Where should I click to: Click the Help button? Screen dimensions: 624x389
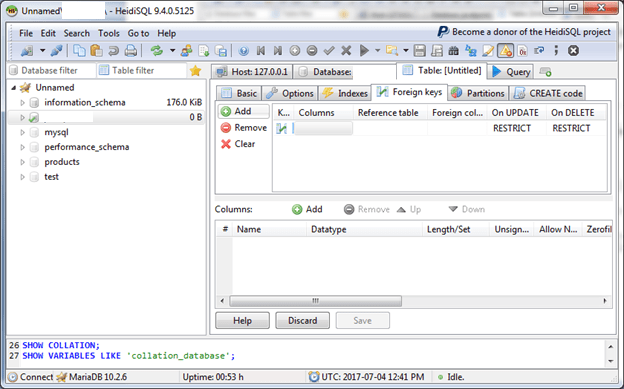[x=242, y=321]
